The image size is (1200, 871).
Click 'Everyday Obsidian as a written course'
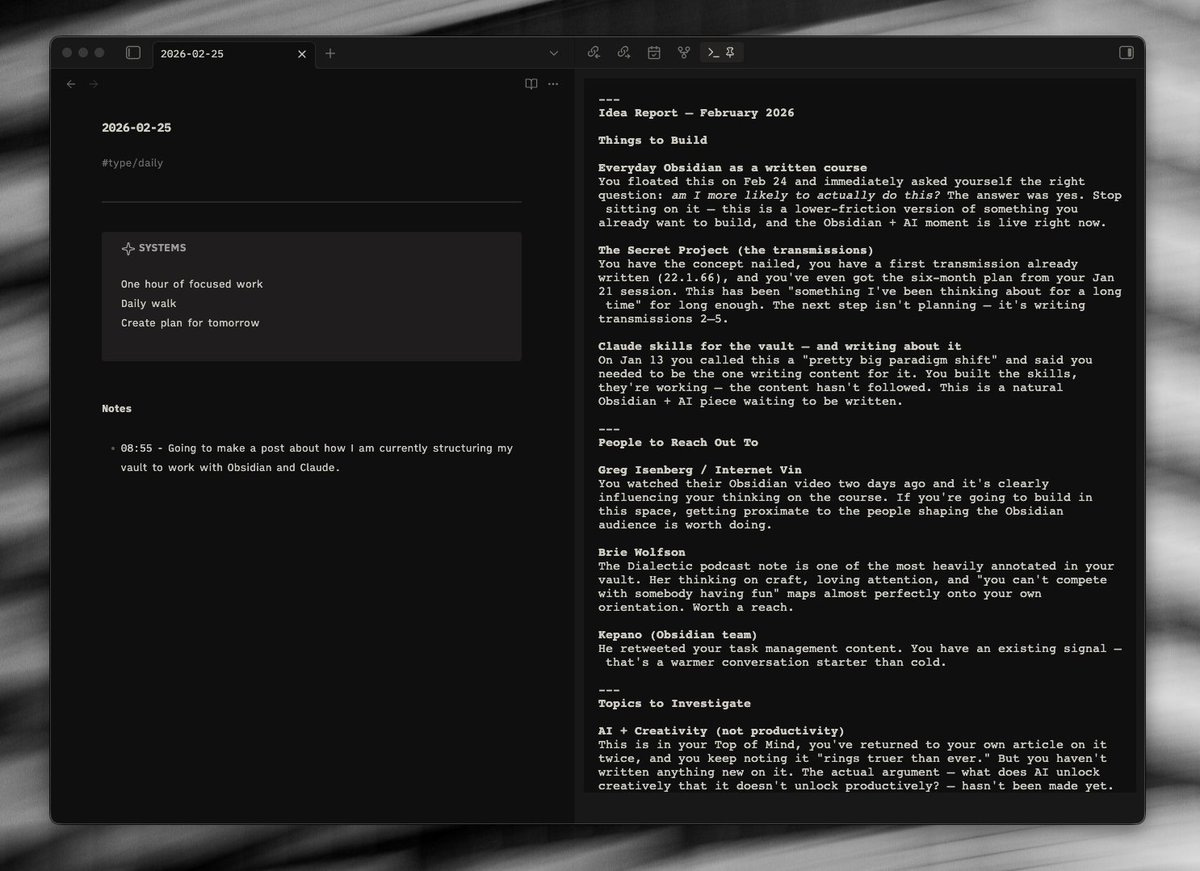click(x=732, y=168)
